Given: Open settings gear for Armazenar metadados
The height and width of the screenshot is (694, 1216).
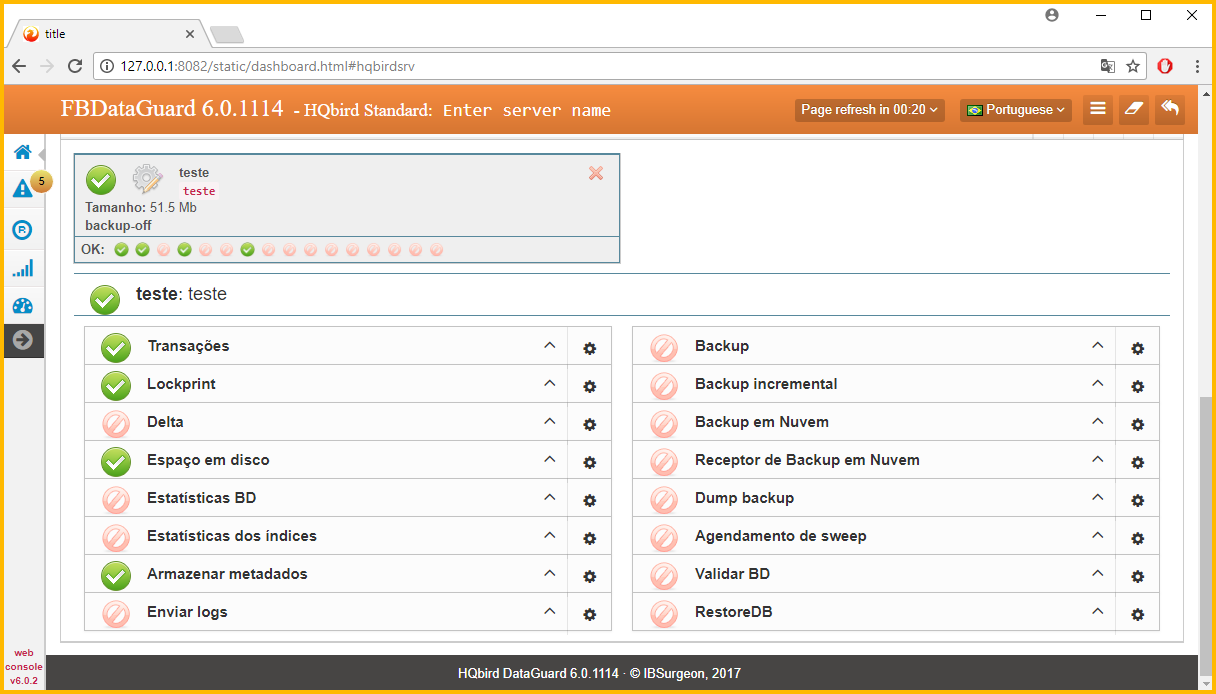Looking at the screenshot, I should 590,576.
